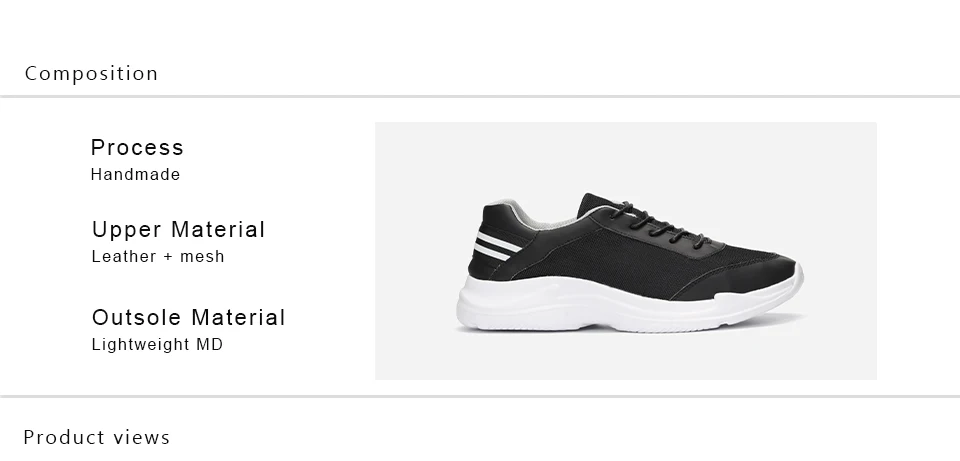
Task: Click the divider line under Composition
Action: pos(480,96)
